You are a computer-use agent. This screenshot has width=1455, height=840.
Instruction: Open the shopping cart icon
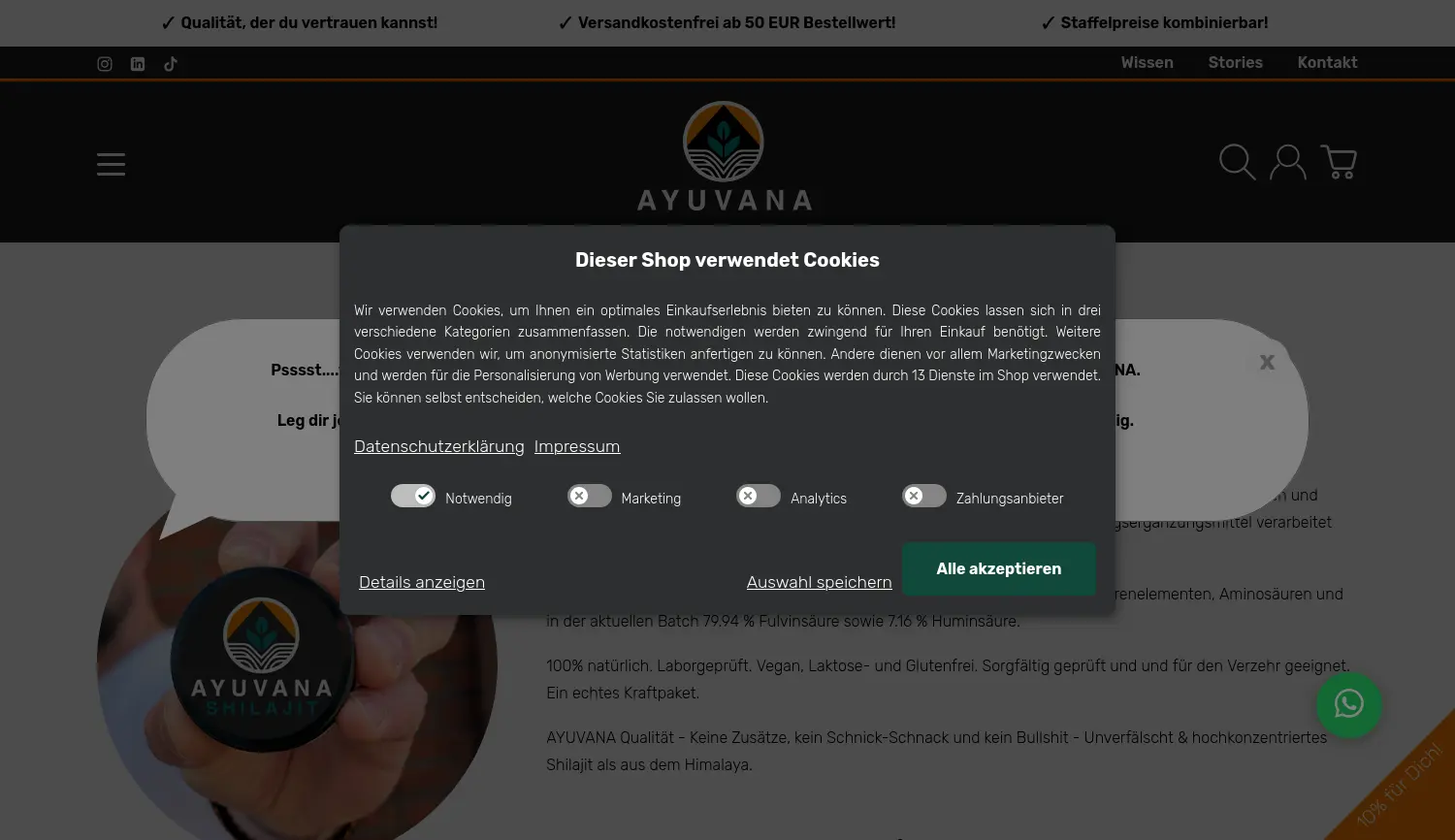coord(1339,162)
